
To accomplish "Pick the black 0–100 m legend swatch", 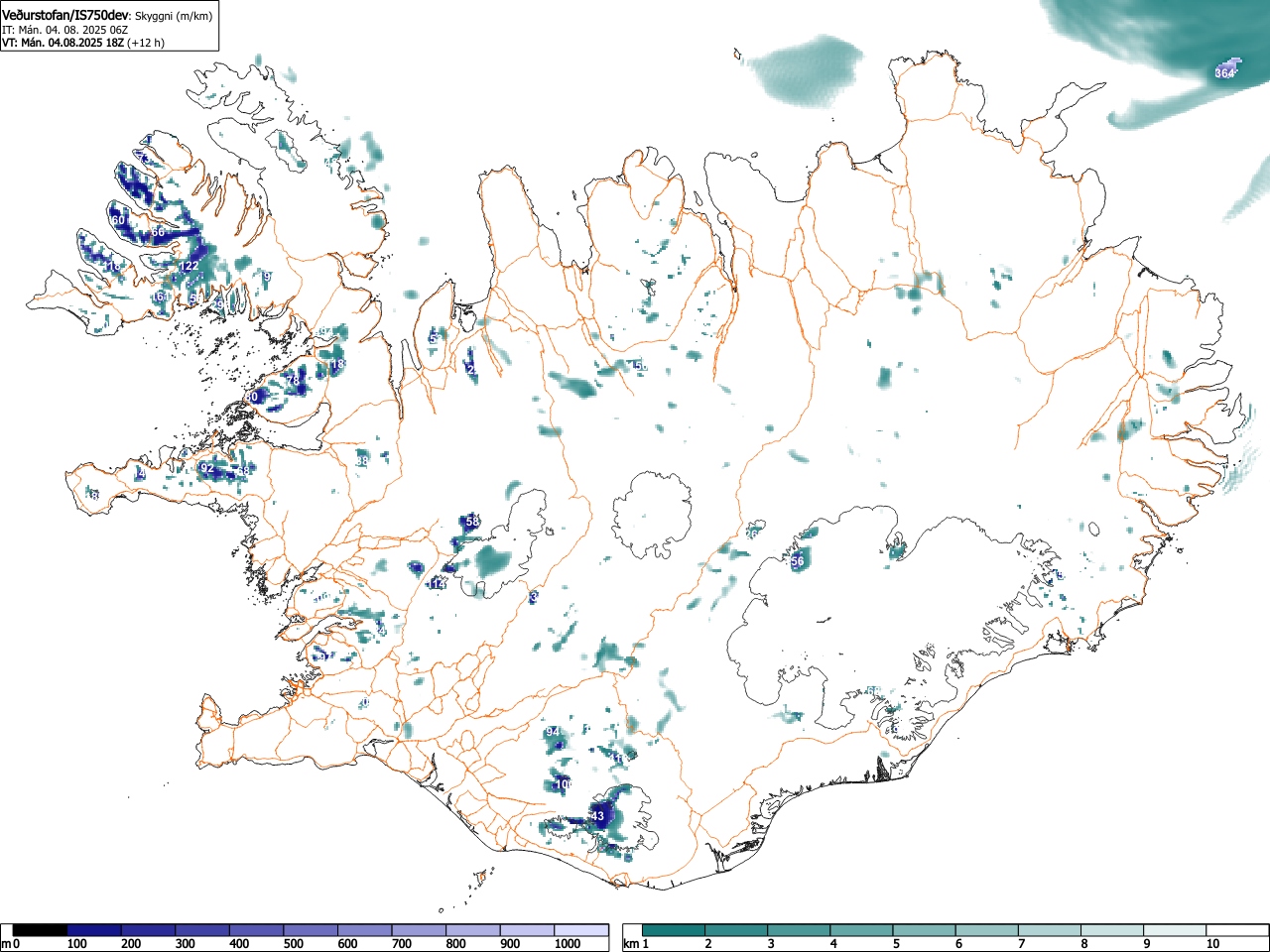I will pos(40,930).
